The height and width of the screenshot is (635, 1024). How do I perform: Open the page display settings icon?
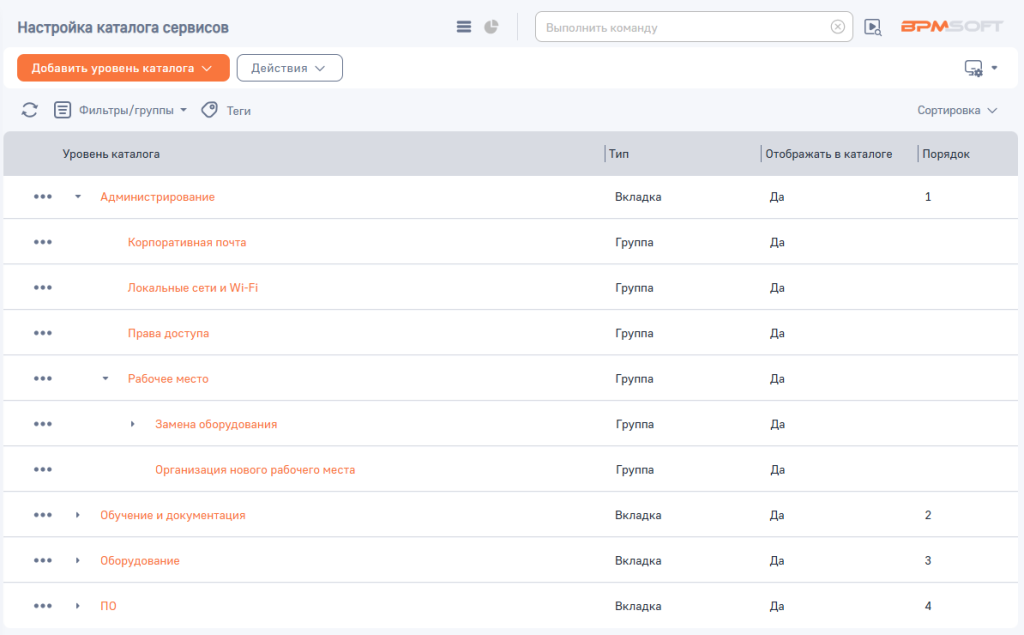click(974, 68)
